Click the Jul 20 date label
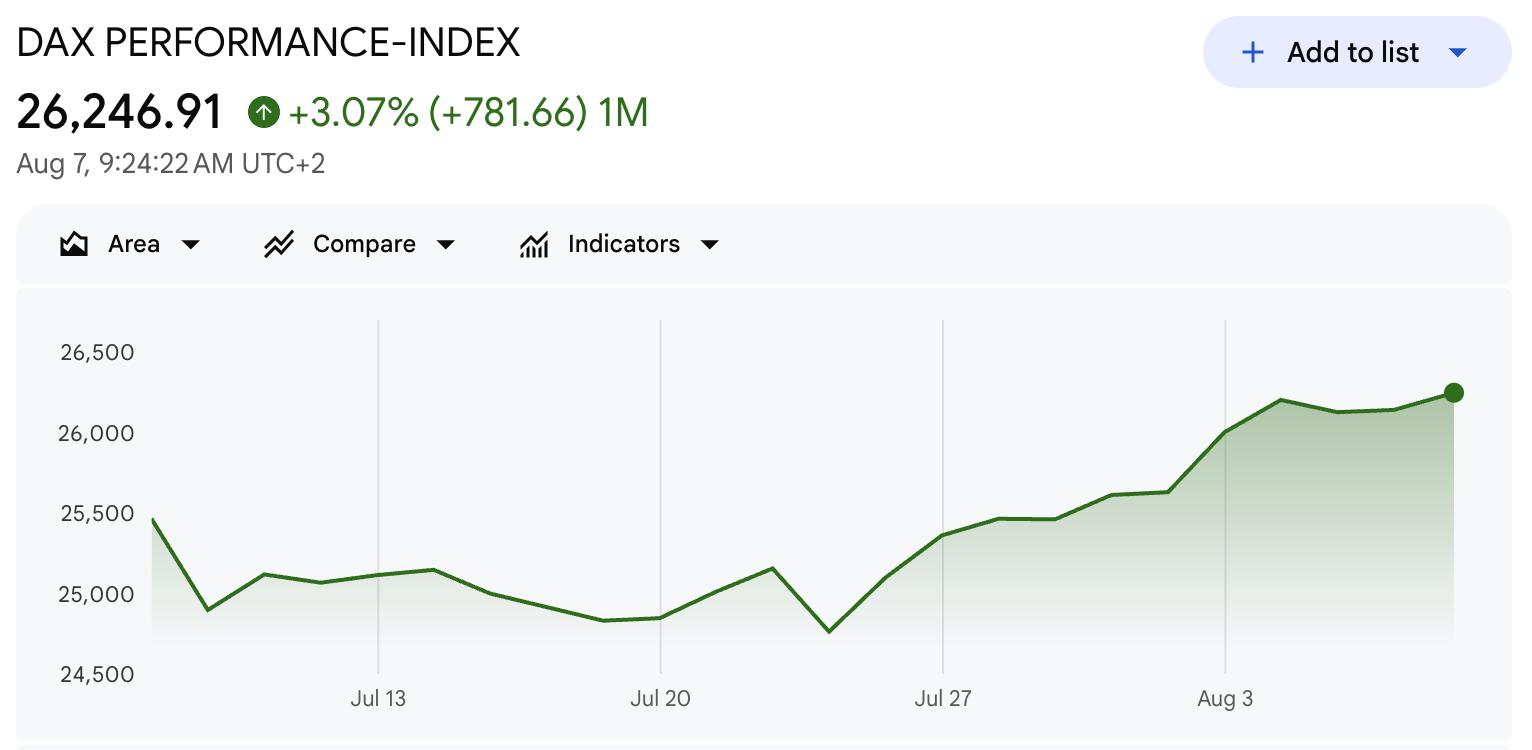 tap(660, 698)
